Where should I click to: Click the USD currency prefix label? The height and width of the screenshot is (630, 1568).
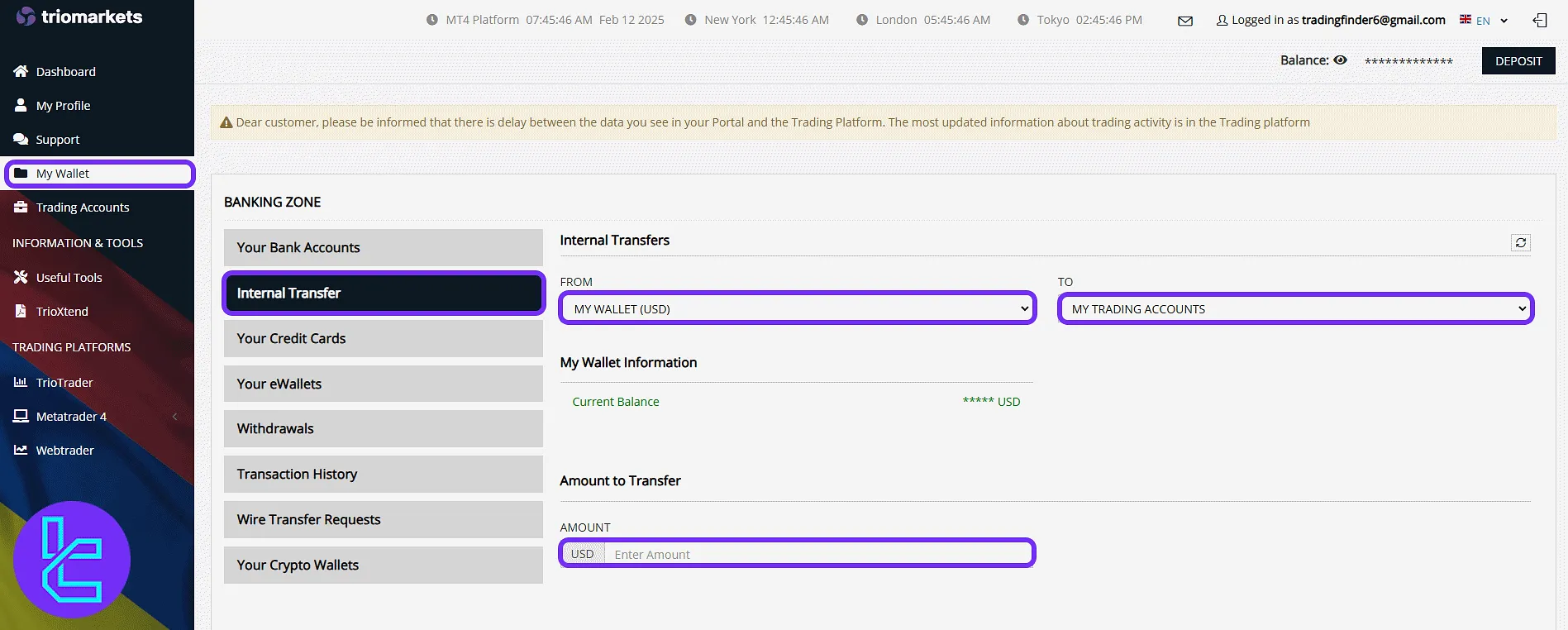(x=583, y=554)
